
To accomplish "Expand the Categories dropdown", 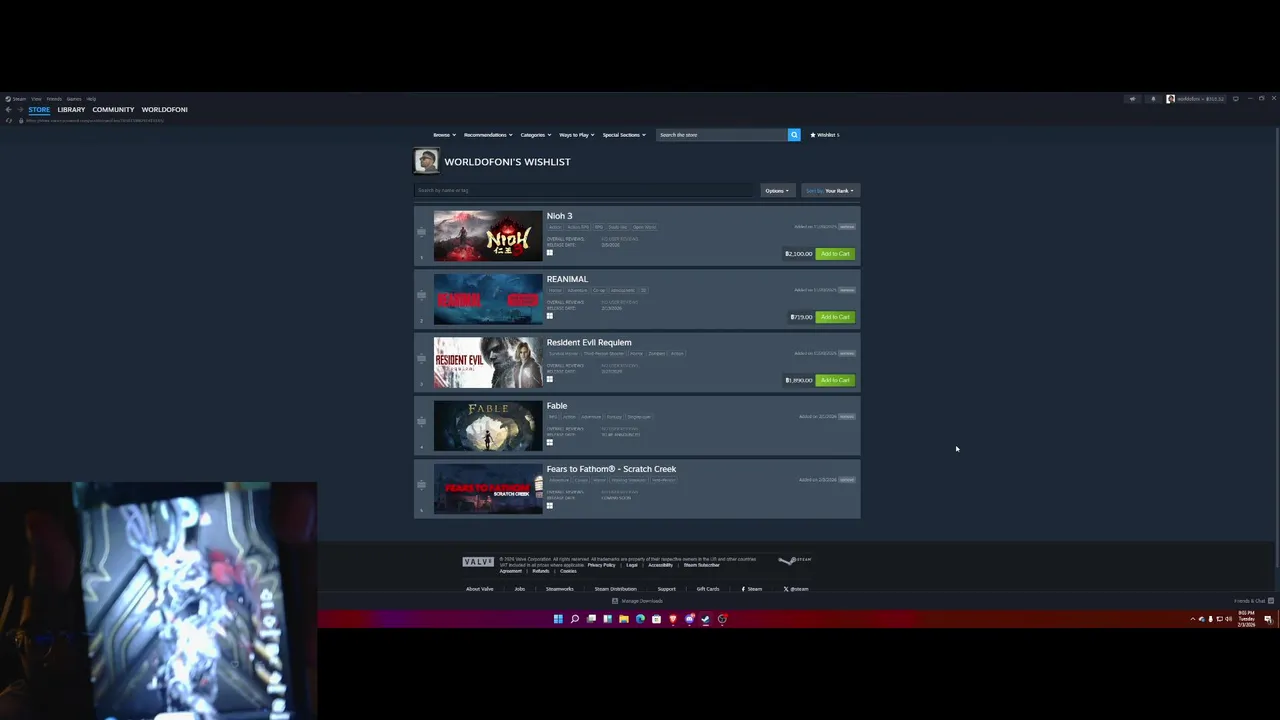I will tap(535, 135).
